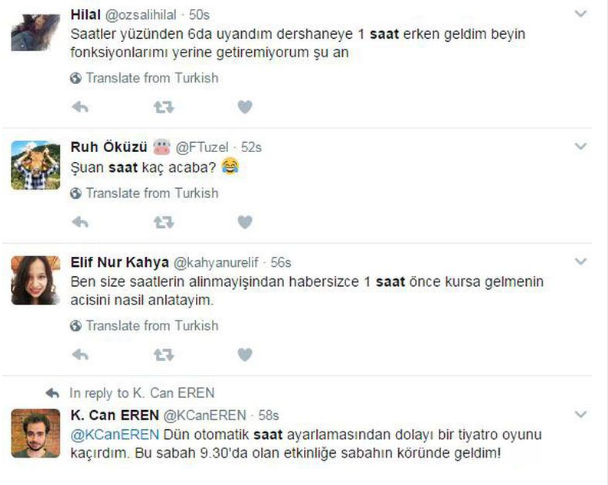Like Ruh Öküzü's tweet

tap(245, 222)
